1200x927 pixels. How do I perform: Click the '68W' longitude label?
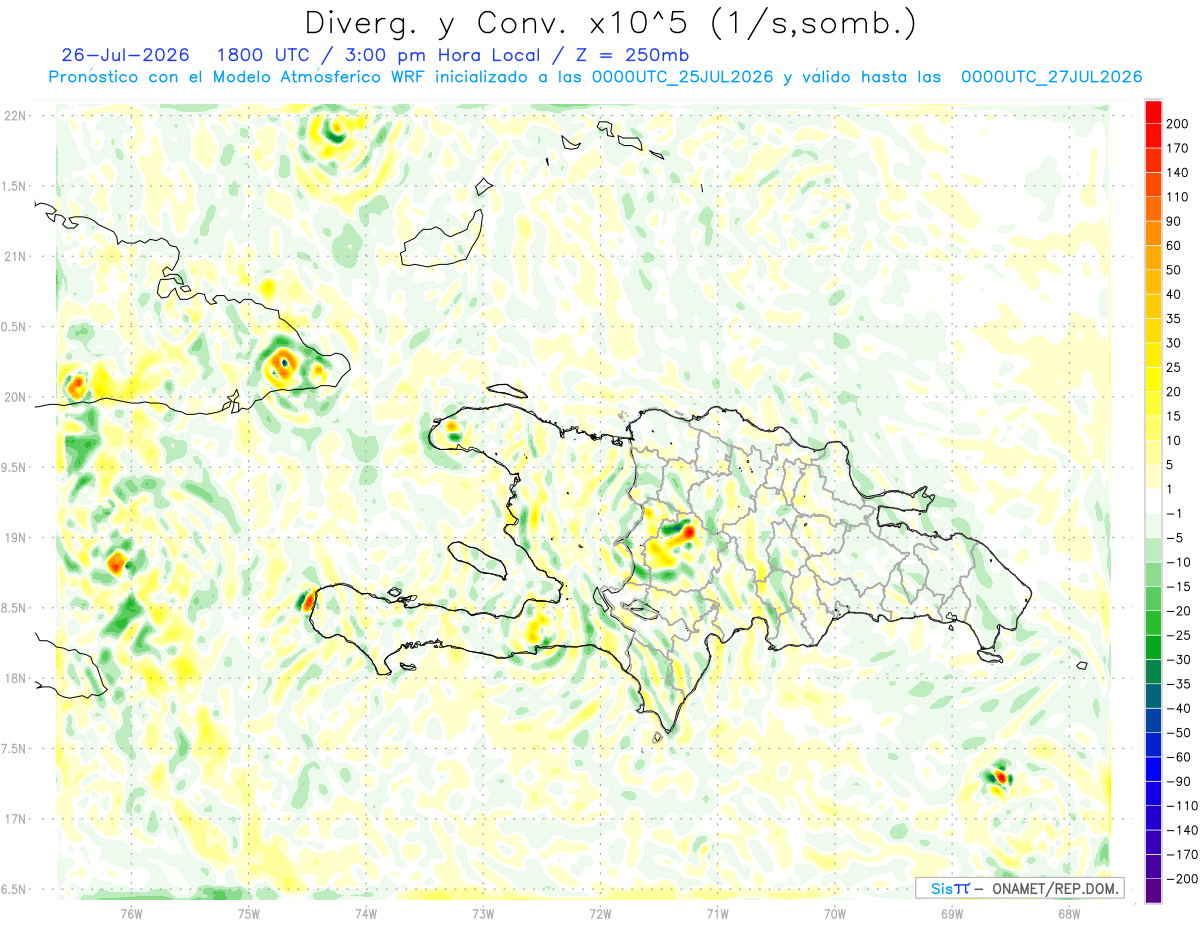click(x=1069, y=913)
